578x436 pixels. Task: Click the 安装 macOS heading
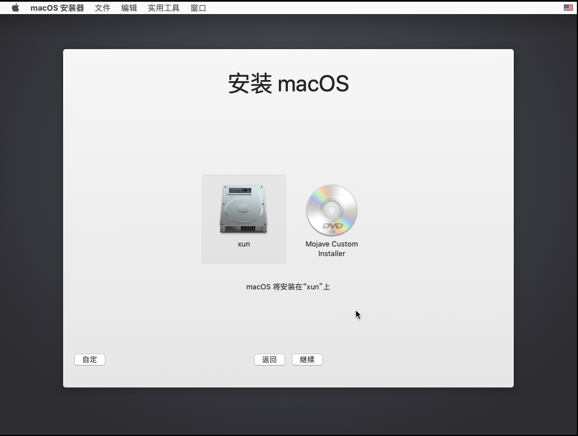click(288, 84)
